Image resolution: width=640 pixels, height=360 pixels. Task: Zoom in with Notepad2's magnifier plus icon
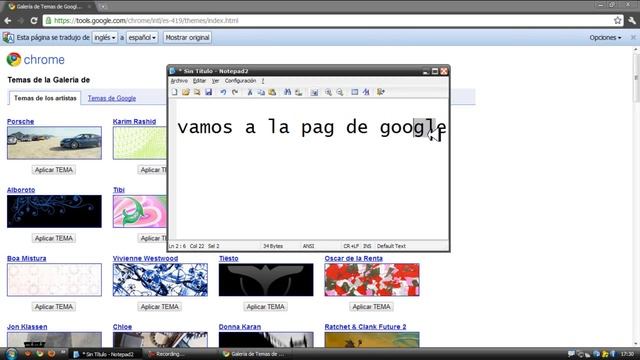point(328,92)
